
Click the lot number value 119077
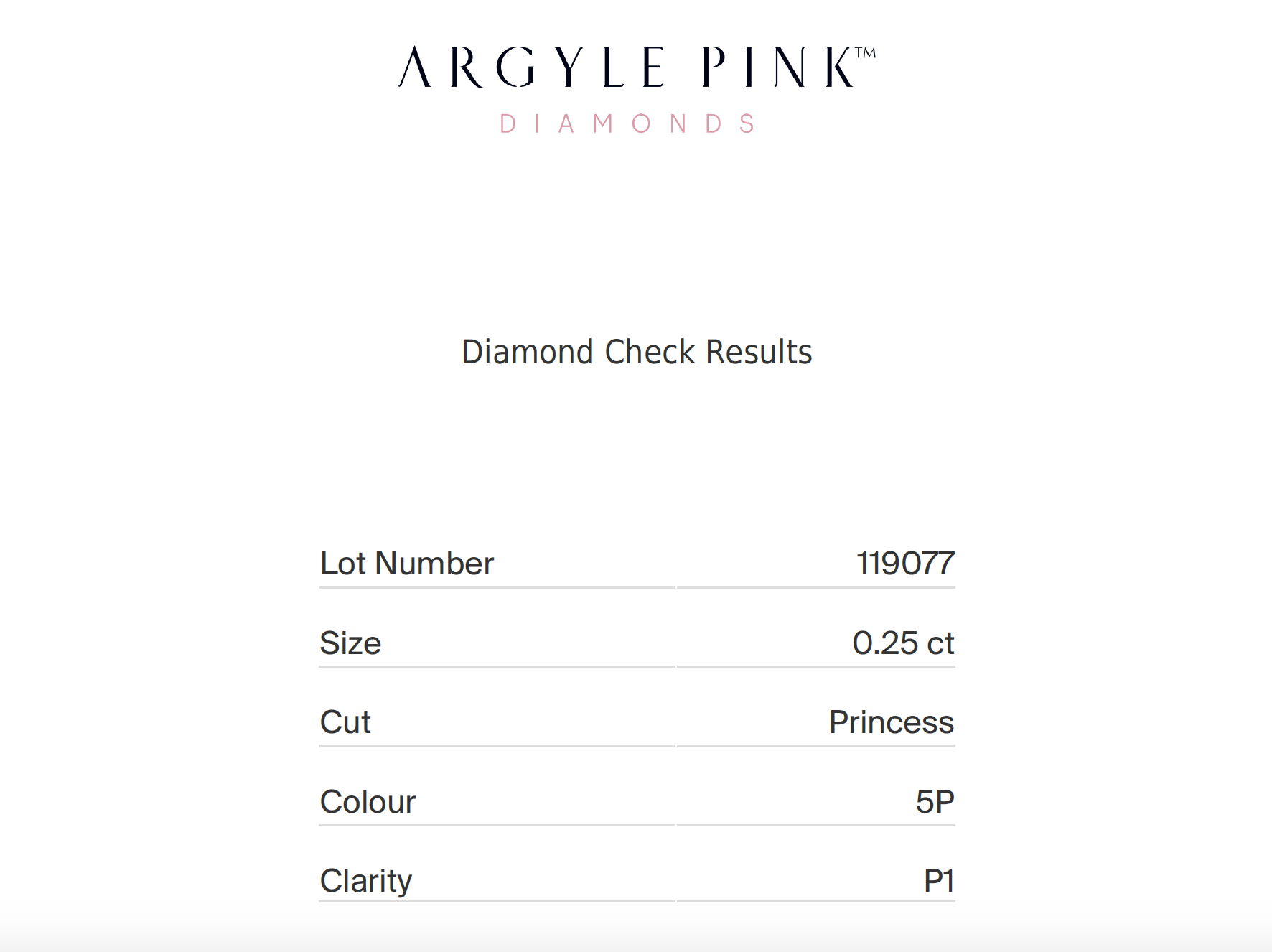point(904,564)
